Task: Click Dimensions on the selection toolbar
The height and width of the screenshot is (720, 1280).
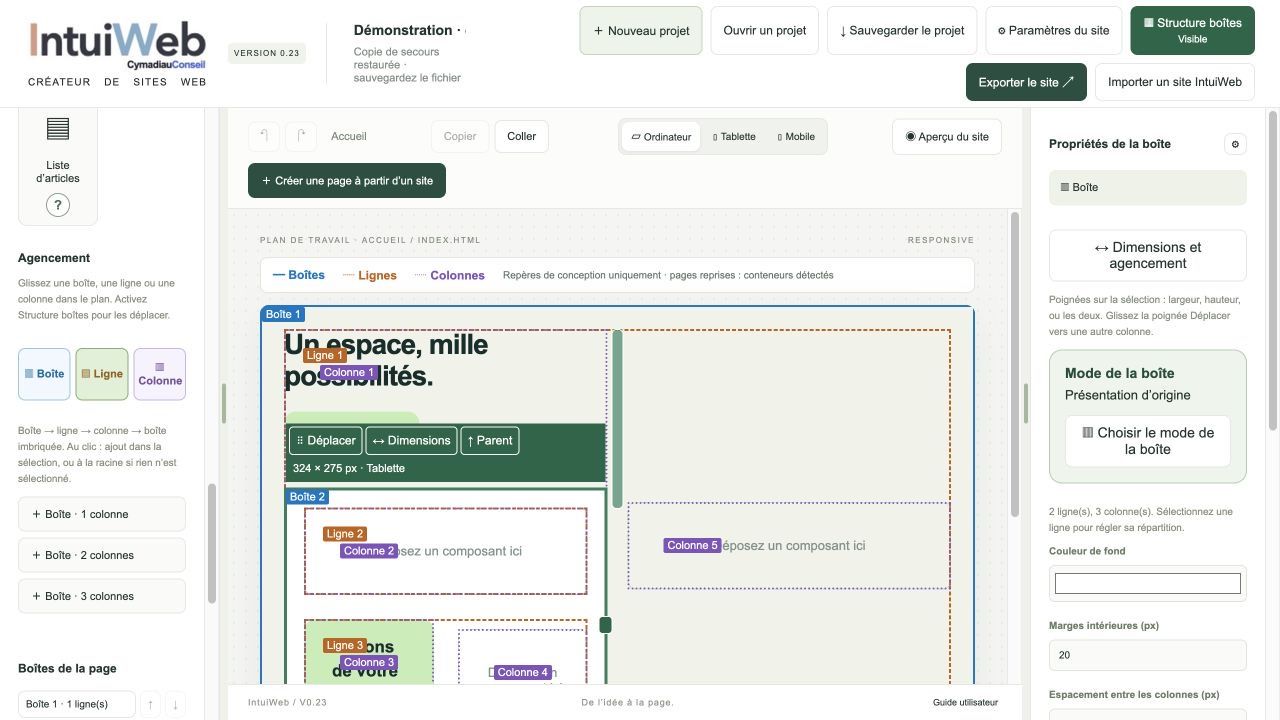Action: (x=411, y=440)
